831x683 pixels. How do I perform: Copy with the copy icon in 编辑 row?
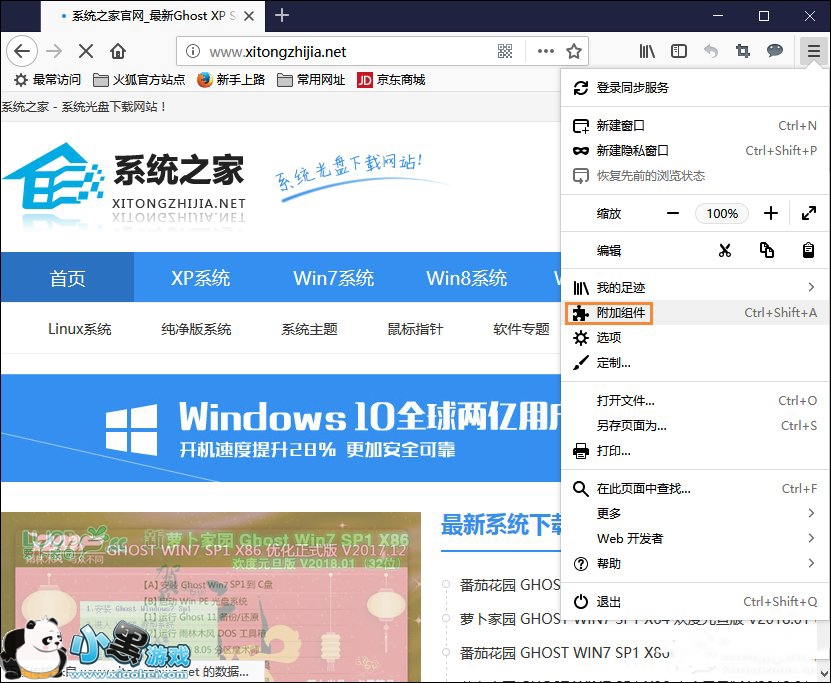coord(766,250)
